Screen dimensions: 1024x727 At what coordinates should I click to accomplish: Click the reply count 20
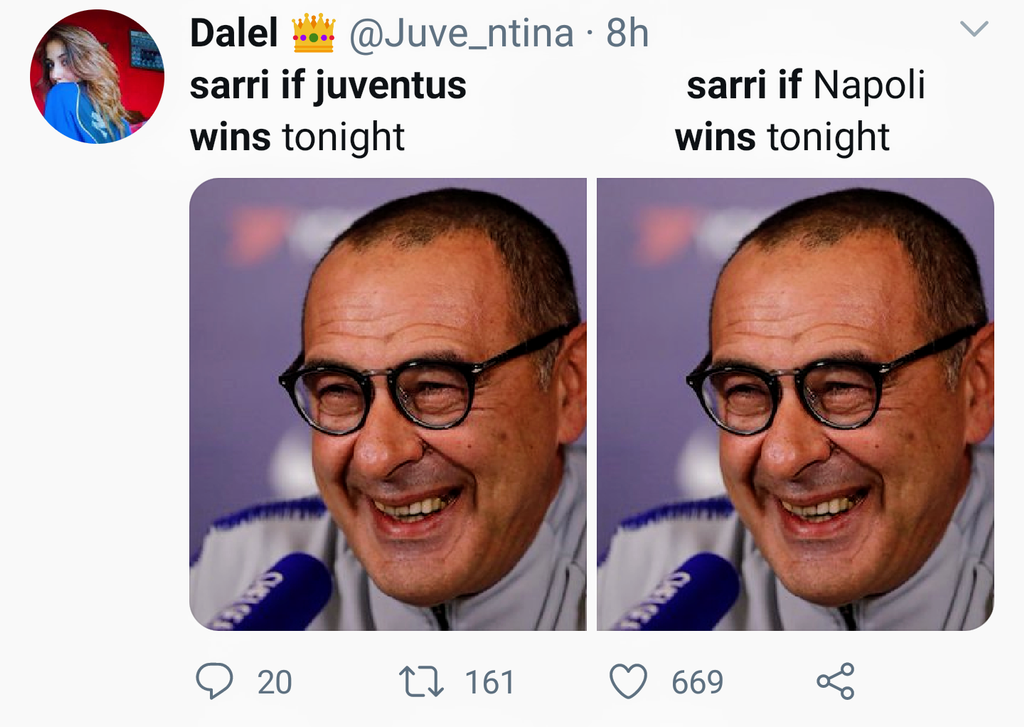pyautogui.click(x=275, y=683)
